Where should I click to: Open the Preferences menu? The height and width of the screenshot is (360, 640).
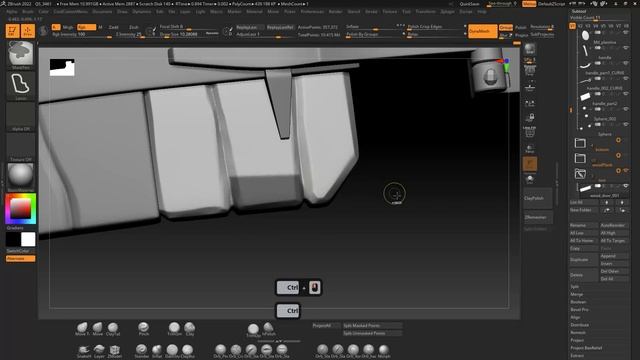coord(312,12)
